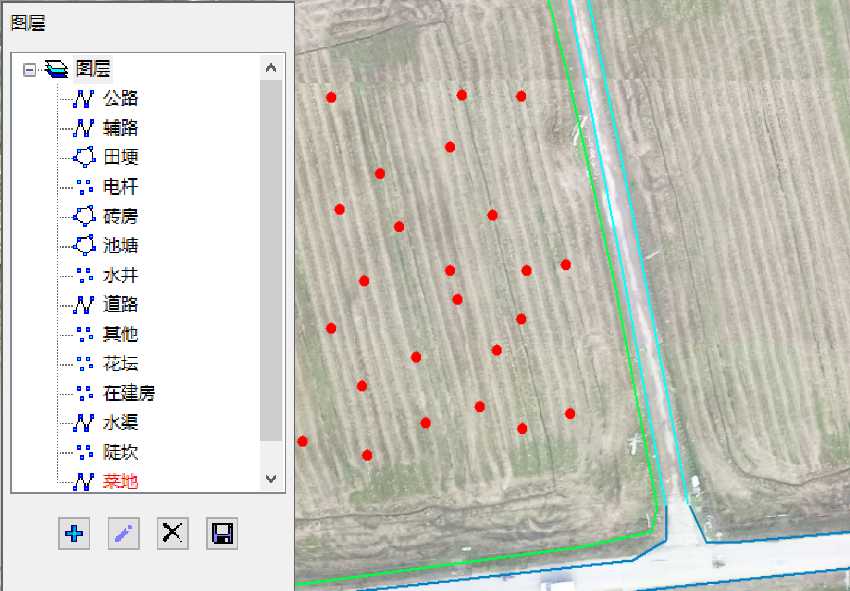Viewport: 850px width, 591px height.
Task: Select the 辅路 layer
Action: point(120,128)
